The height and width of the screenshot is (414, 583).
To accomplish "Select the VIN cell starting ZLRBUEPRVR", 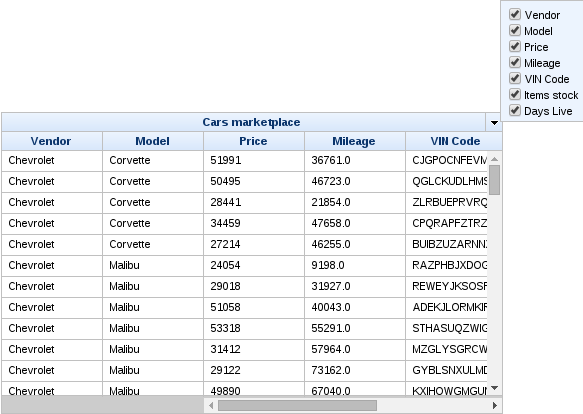I will click(447, 203).
